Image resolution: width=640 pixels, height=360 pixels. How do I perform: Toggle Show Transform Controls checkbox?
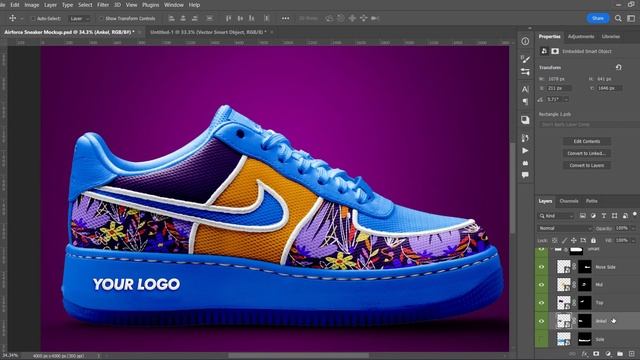tap(101, 18)
